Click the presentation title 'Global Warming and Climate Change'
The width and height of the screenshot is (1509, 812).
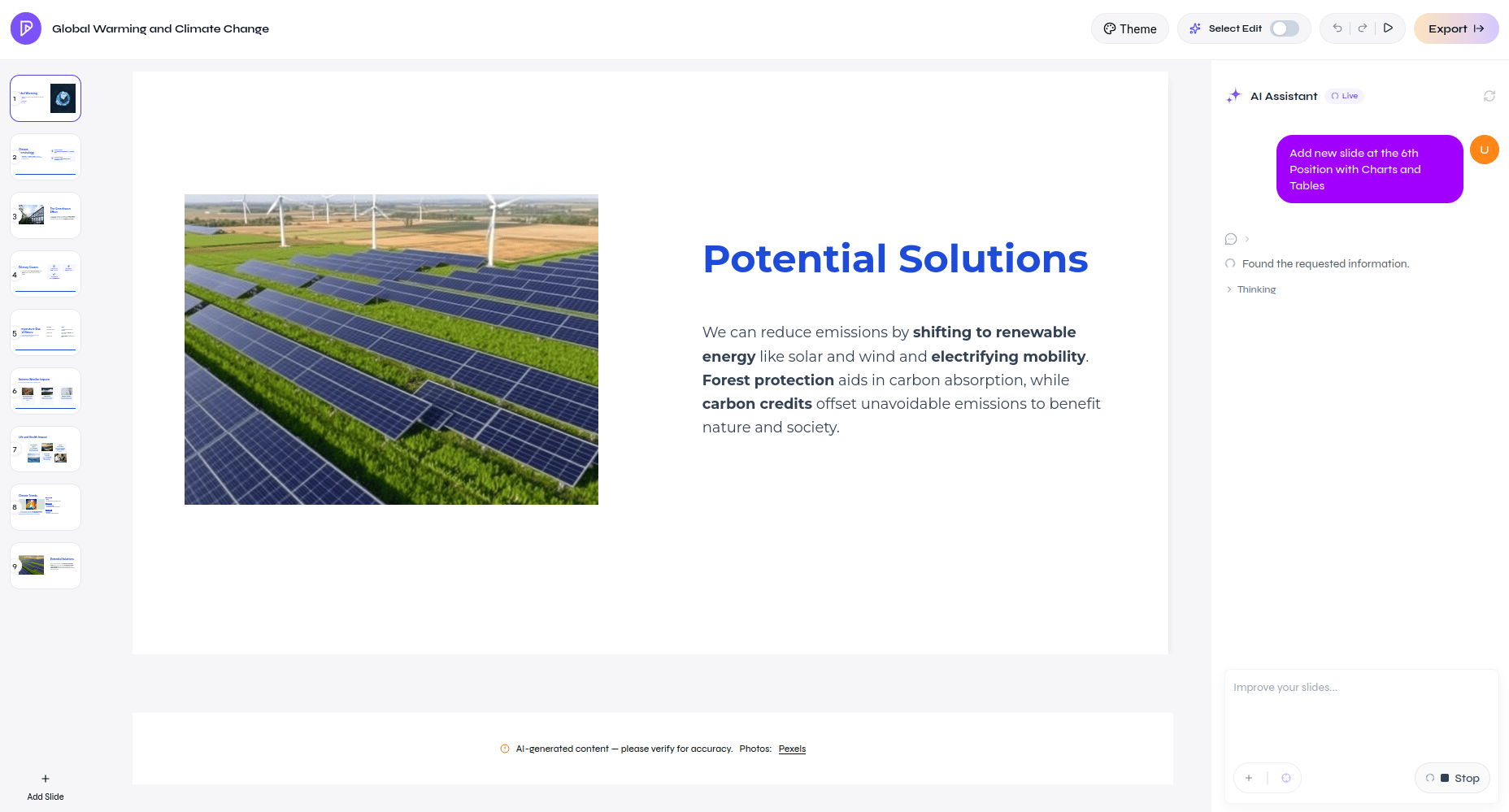coord(160,28)
